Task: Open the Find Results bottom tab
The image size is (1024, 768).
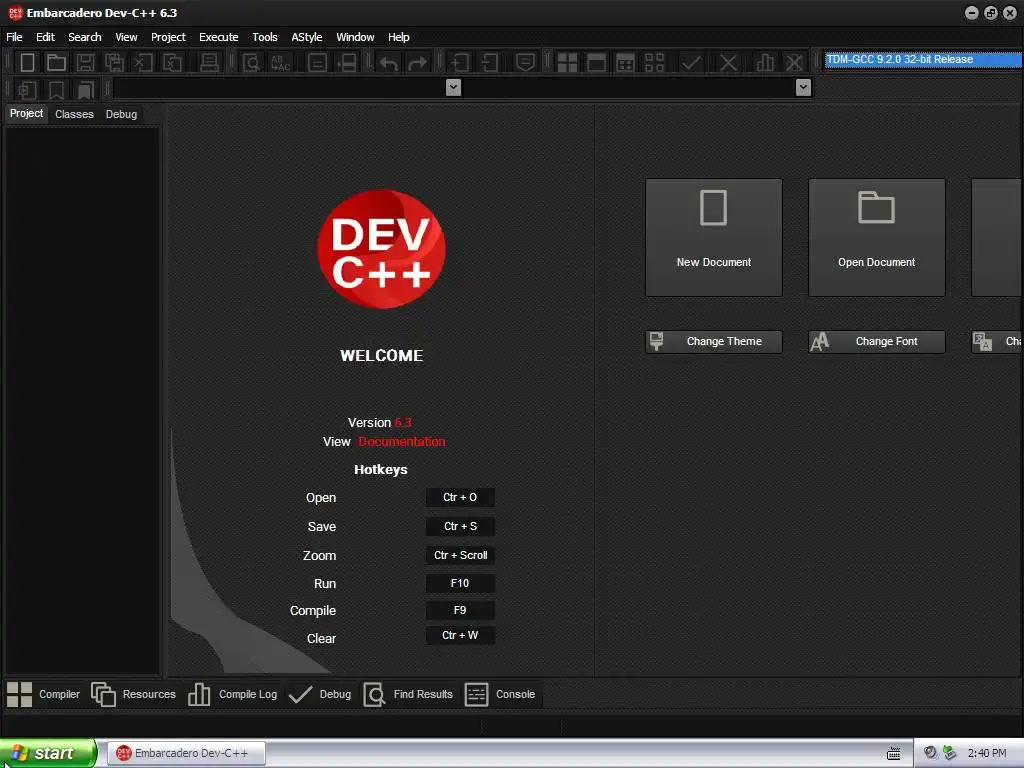Action: (408, 694)
